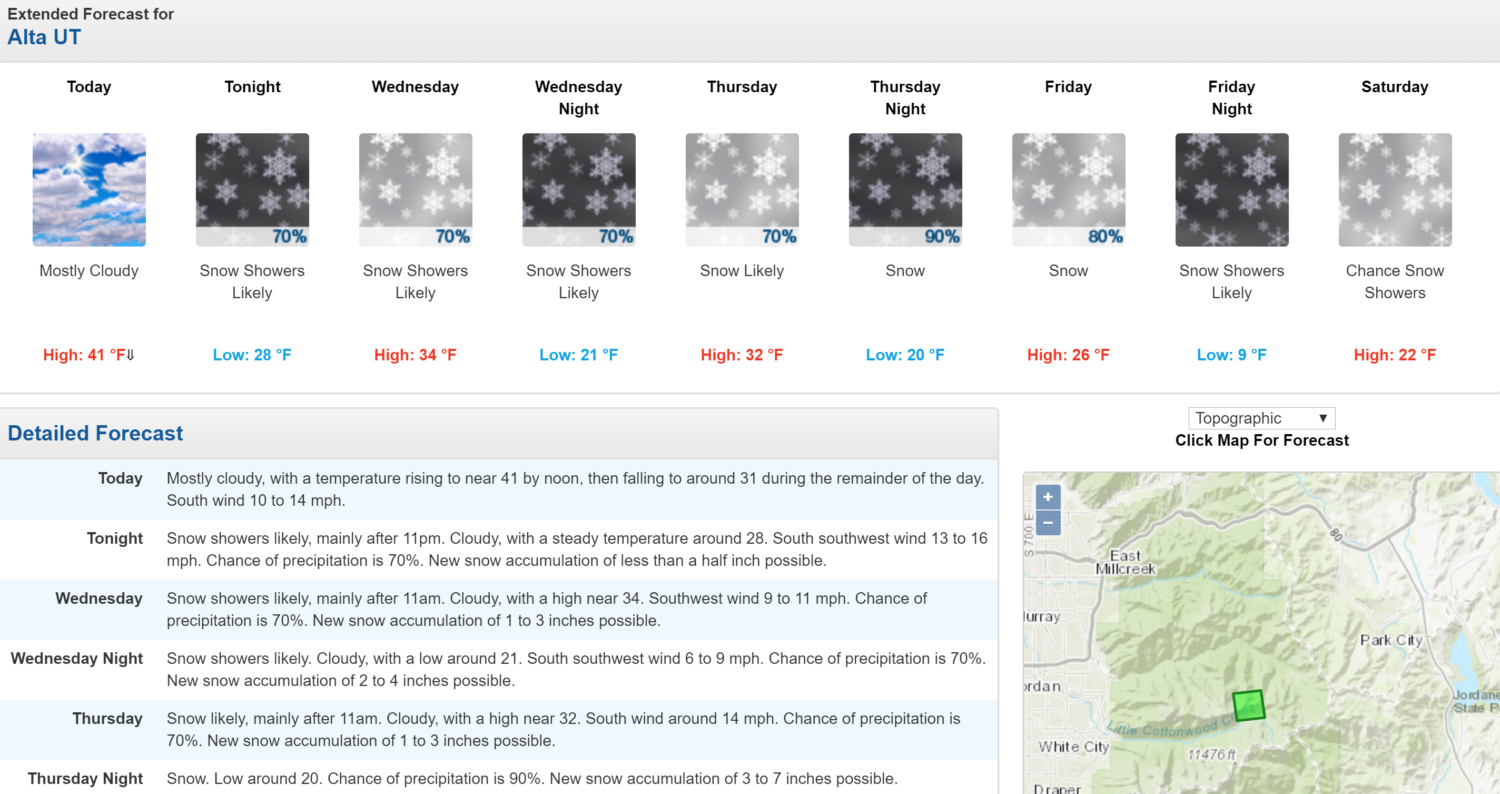
Task: Click the Thursday Night detailed forecast row
Action: click(x=499, y=777)
